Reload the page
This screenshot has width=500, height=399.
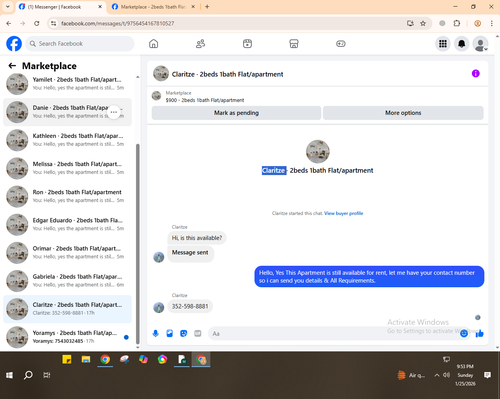[x=37, y=23]
